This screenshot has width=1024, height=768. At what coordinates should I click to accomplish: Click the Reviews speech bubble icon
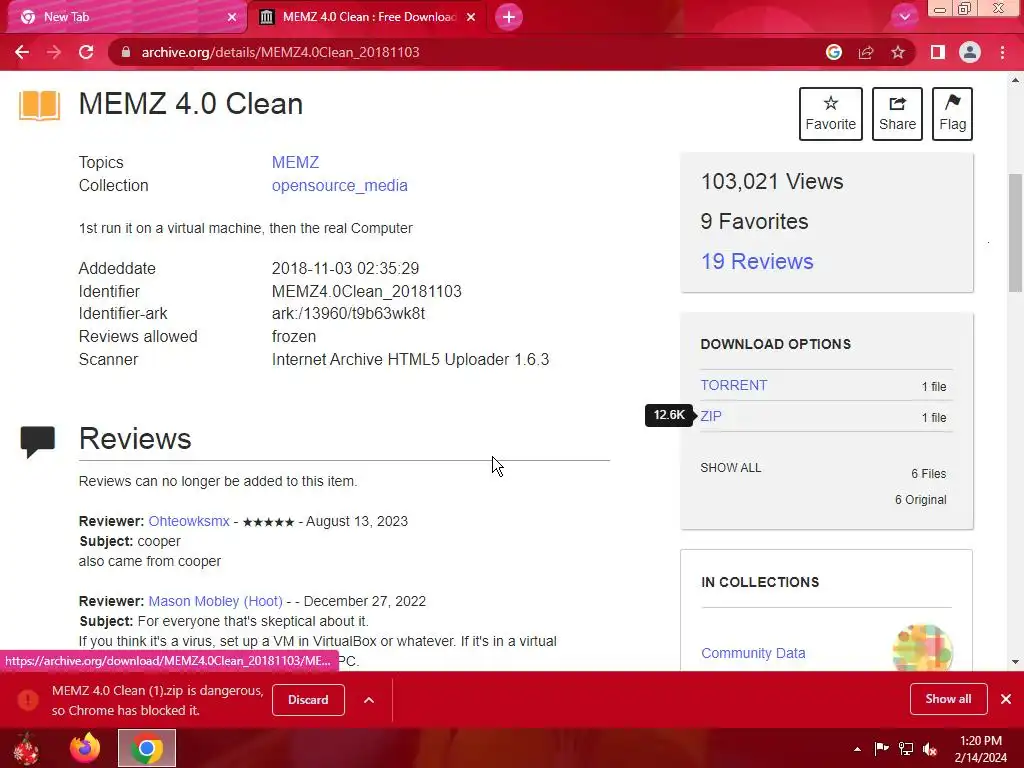coord(38,442)
